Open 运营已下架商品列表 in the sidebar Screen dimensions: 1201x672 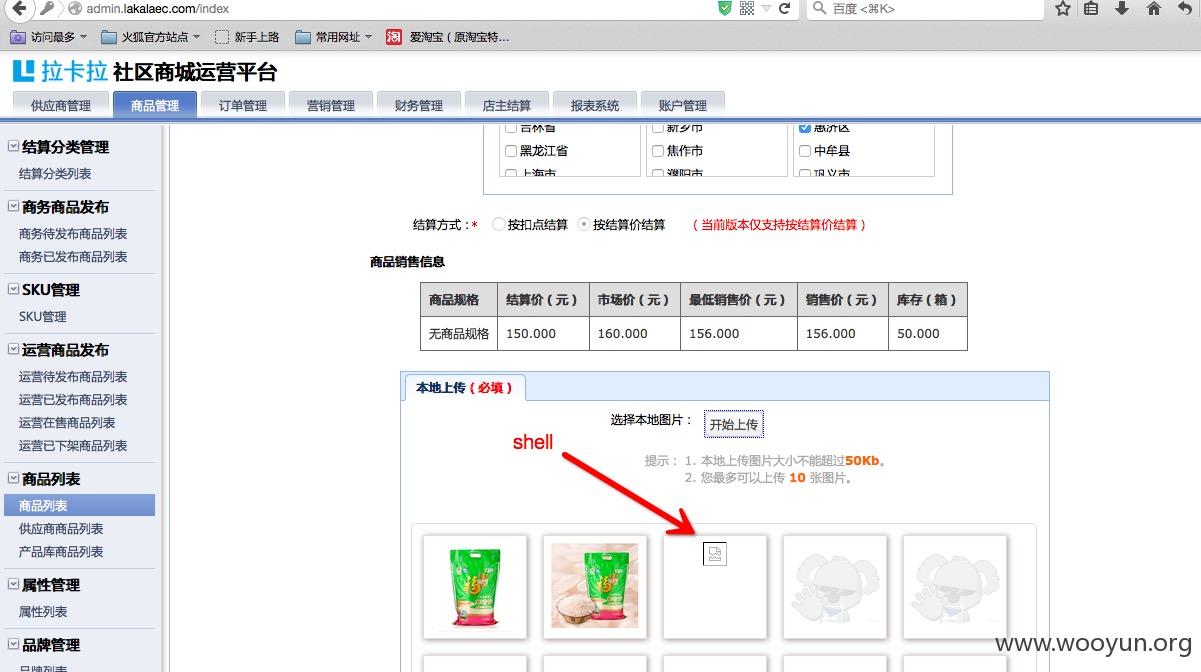[x=73, y=446]
